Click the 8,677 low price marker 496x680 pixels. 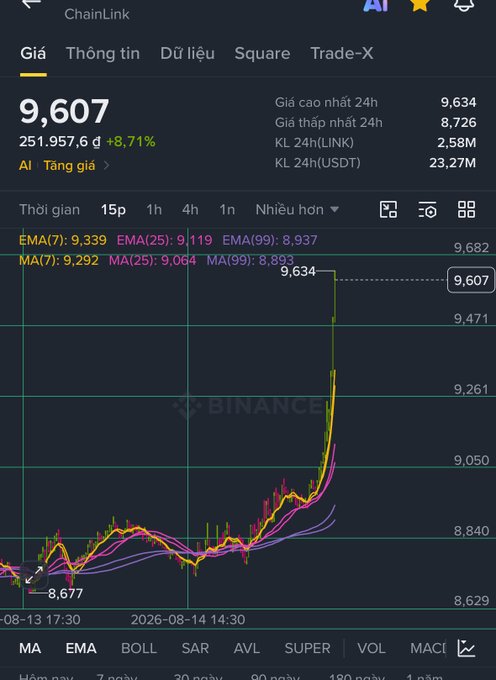(65, 593)
